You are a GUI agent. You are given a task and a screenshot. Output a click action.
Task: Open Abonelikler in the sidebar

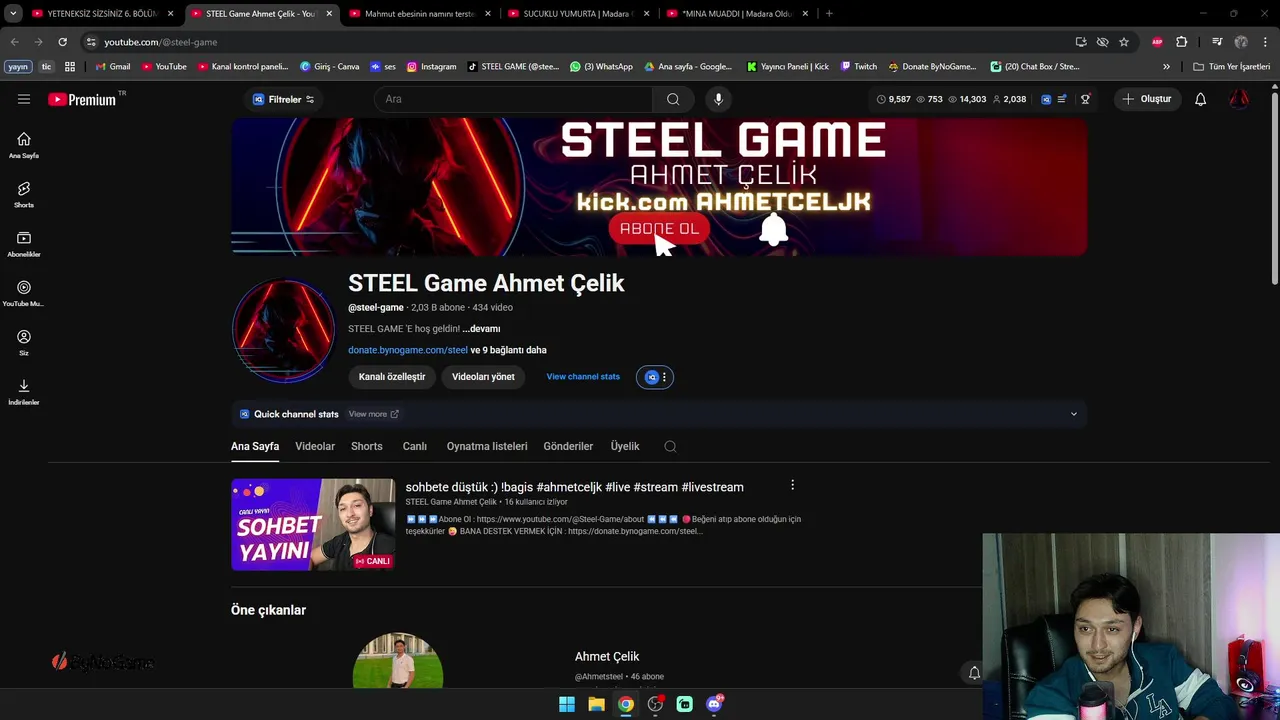(24, 244)
